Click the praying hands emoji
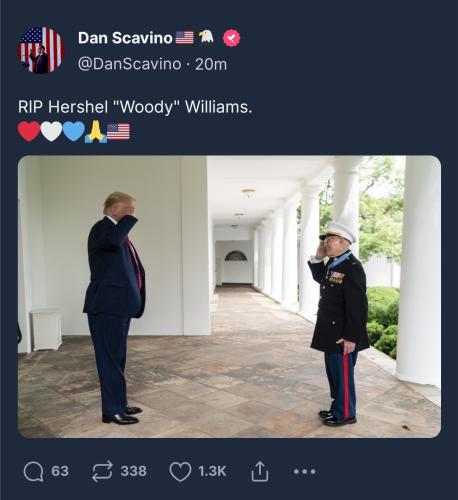Screen dimensions: 458x500 pos(96,131)
